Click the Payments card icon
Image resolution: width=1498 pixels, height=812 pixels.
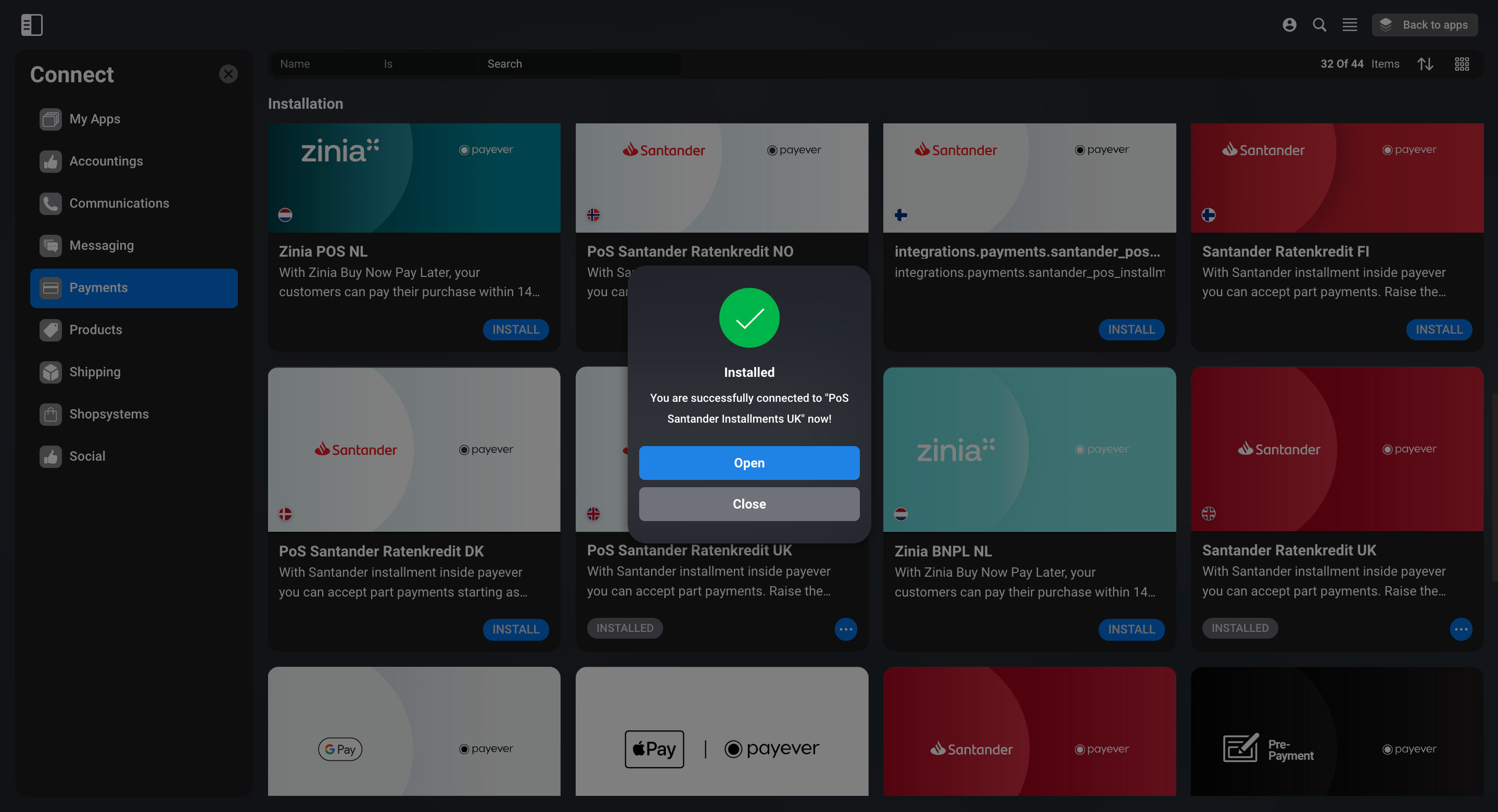[x=50, y=288]
